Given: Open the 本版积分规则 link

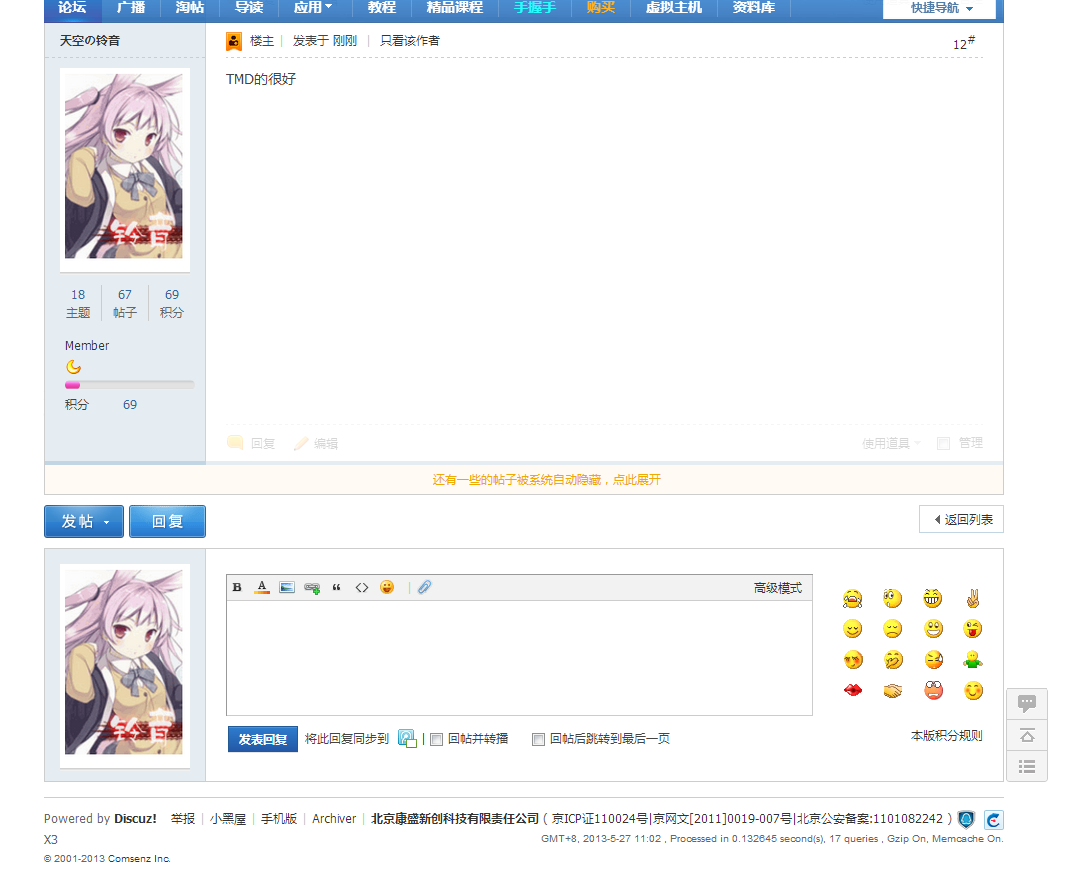Looking at the screenshot, I should [x=947, y=736].
